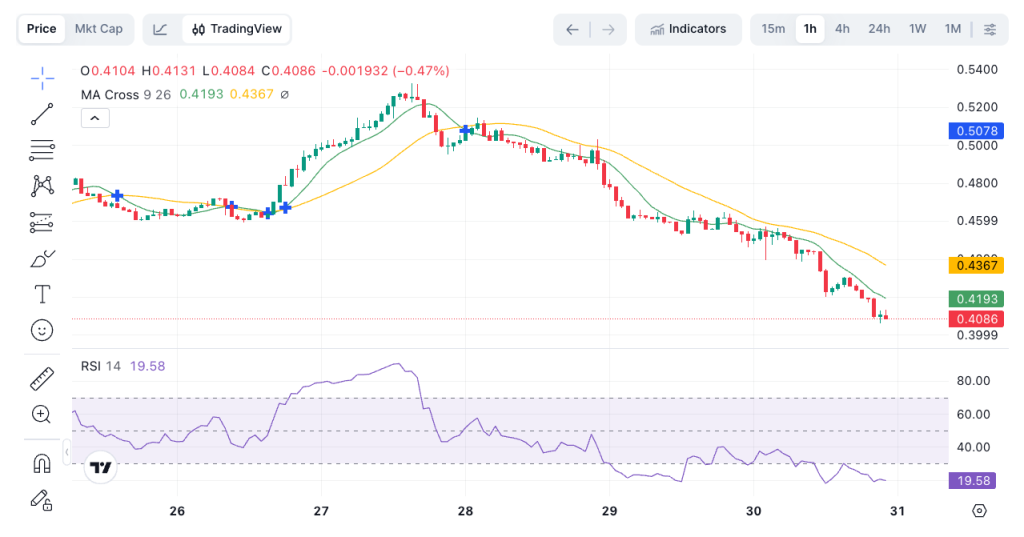
Task: Toggle magnet mode for drawings
Action: click(42, 464)
